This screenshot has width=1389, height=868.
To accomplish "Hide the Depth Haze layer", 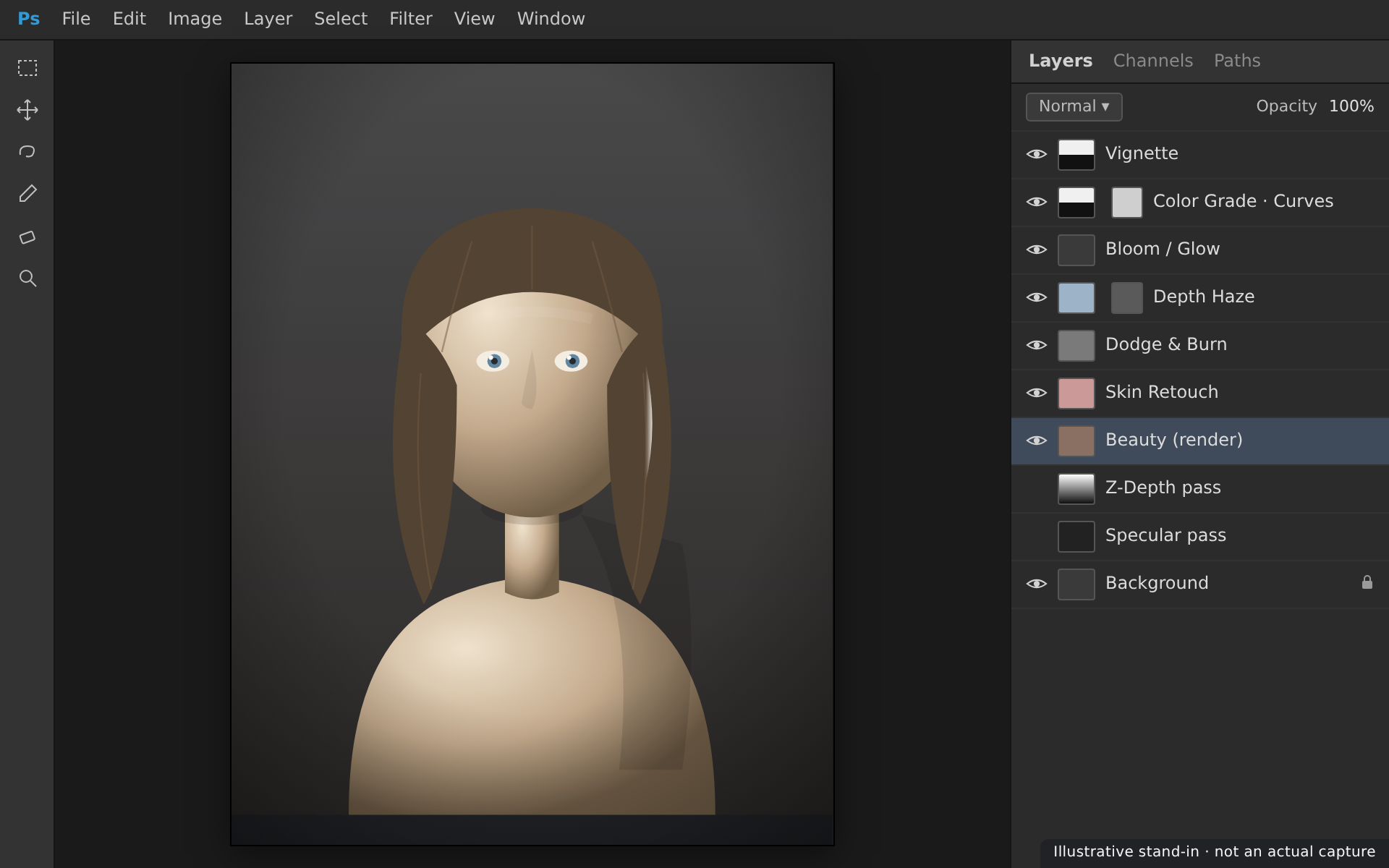I will pos(1037,297).
